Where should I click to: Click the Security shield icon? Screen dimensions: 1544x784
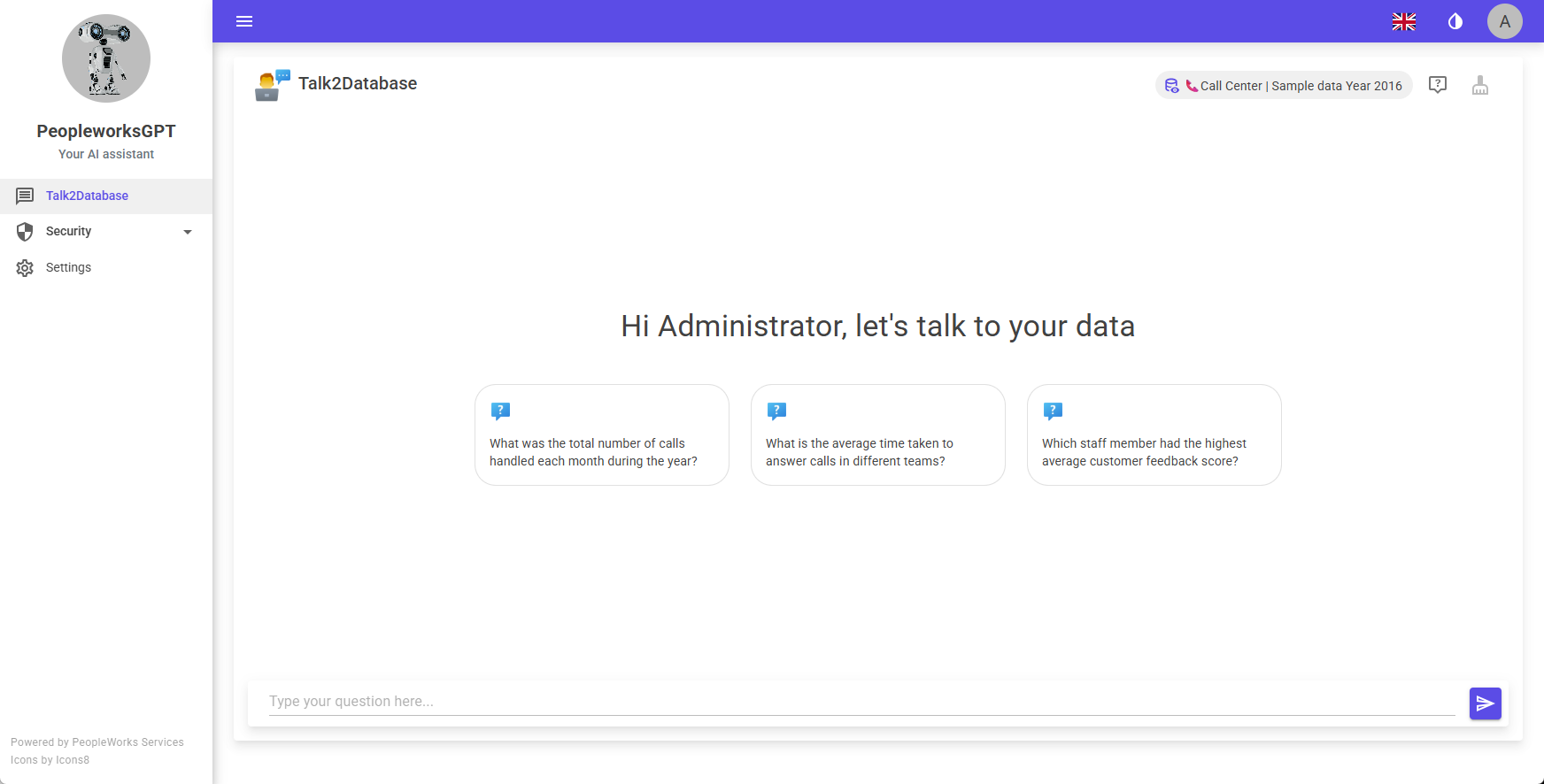tap(25, 232)
